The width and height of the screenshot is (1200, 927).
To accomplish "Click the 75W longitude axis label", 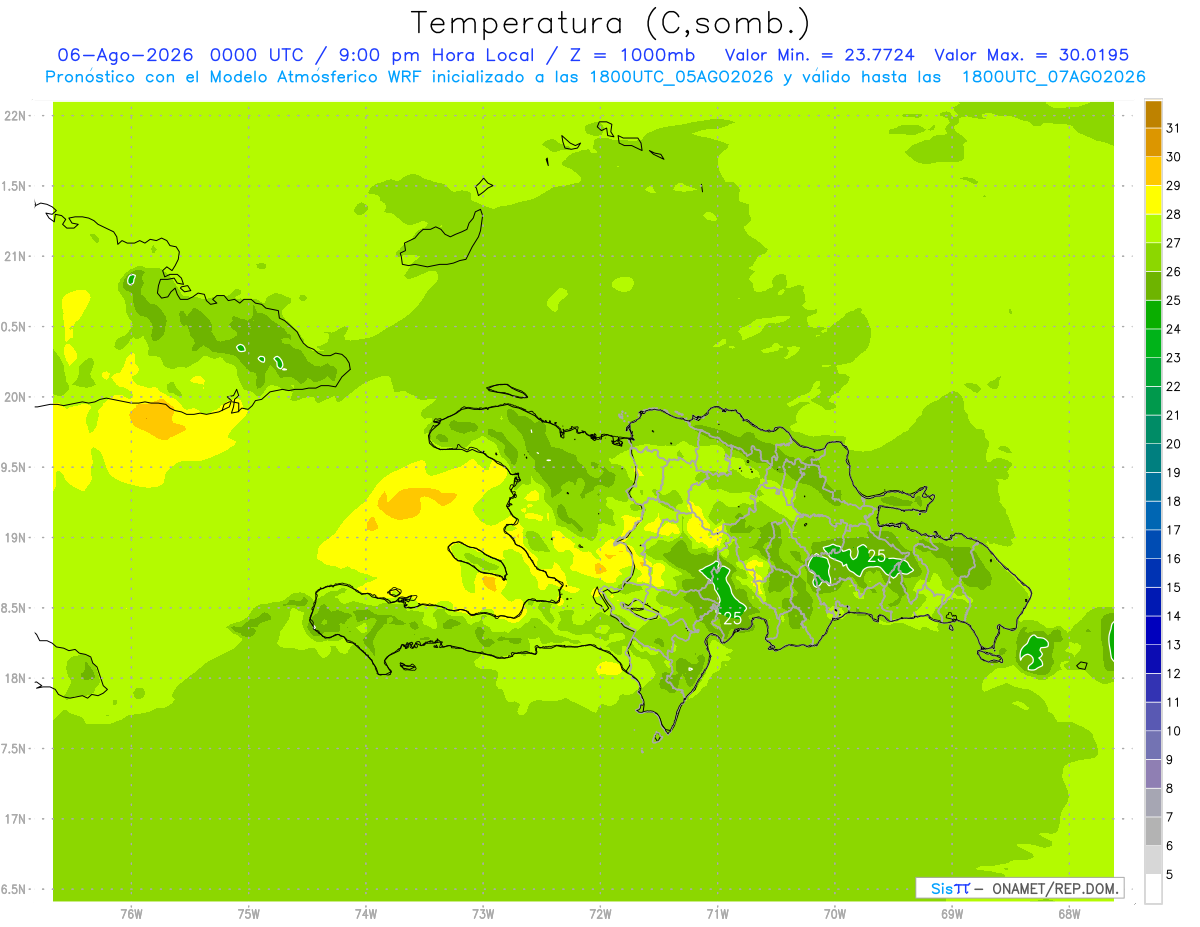I will click(249, 914).
